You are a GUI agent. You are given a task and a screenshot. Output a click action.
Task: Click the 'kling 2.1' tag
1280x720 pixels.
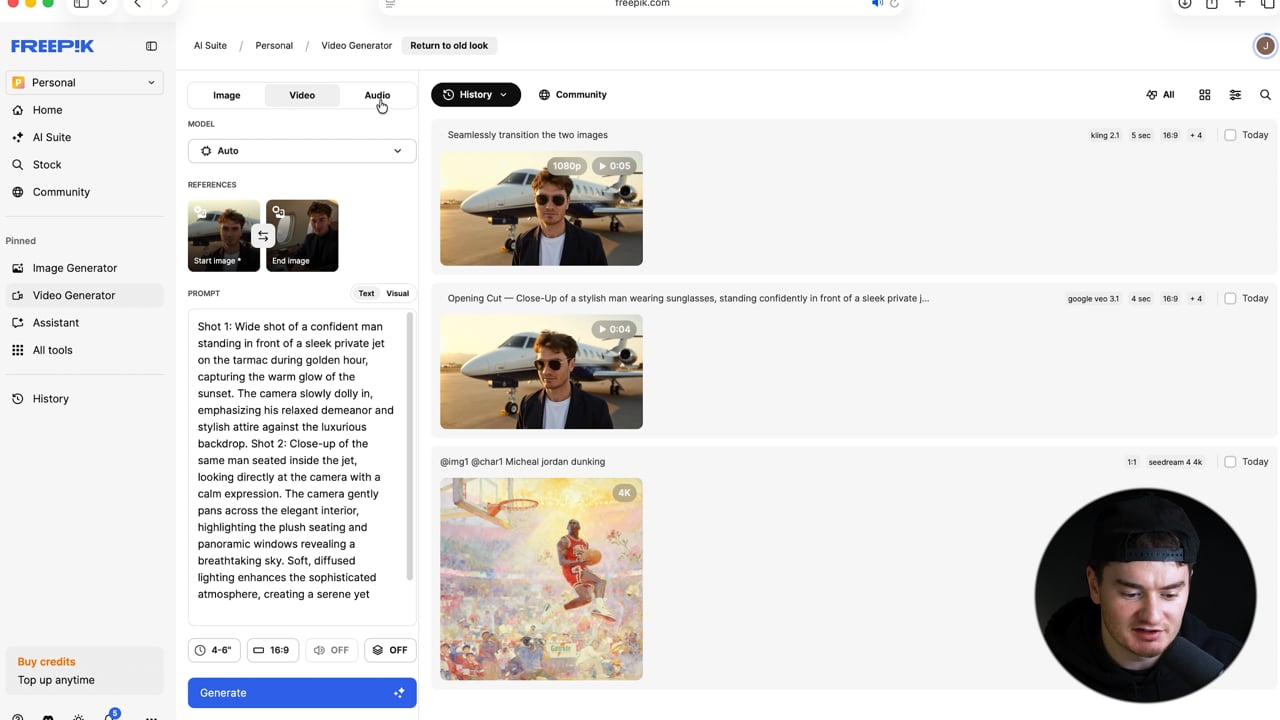click(x=1105, y=135)
